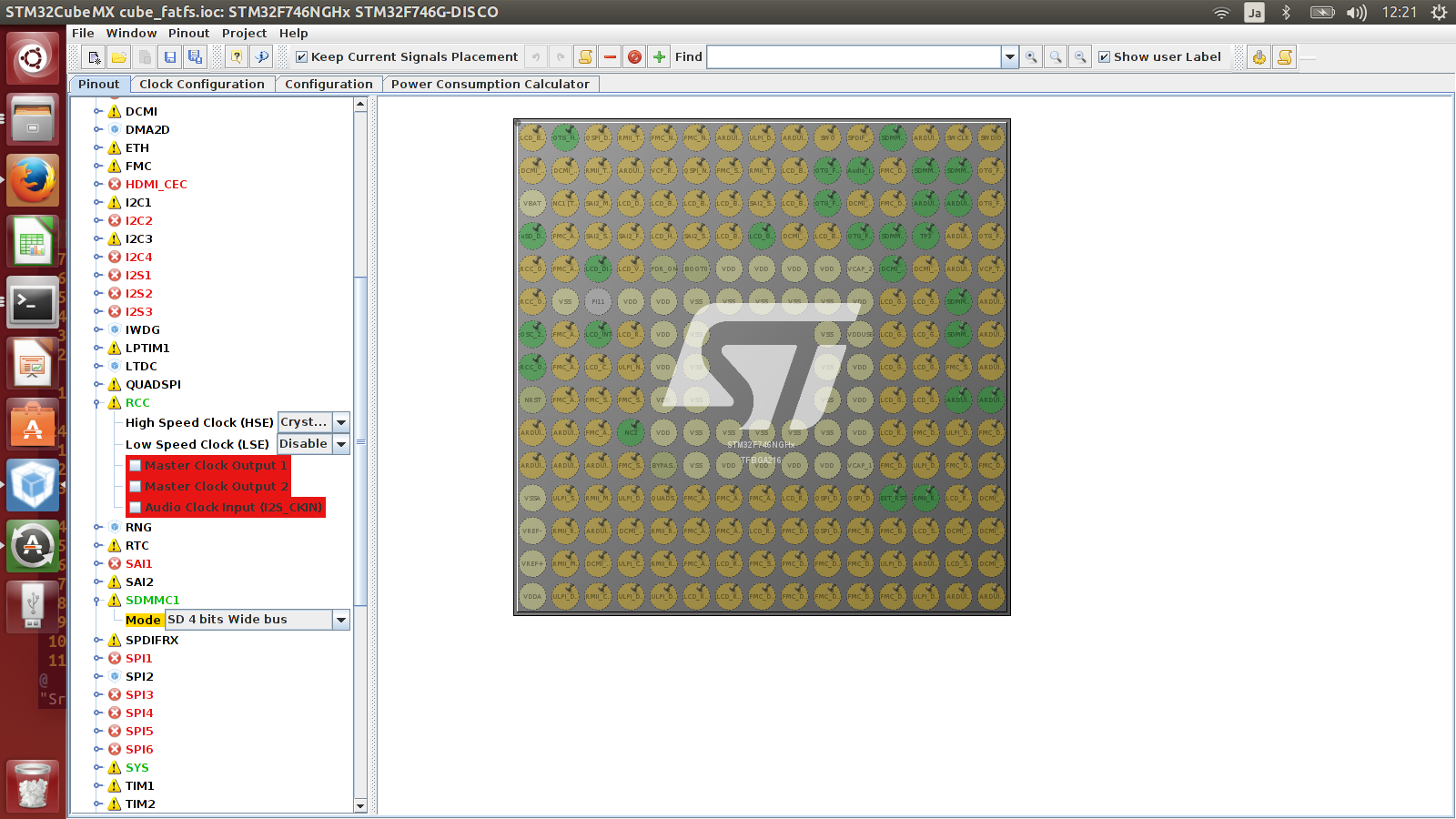Image resolution: width=1456 pixels, height=819 pixels.
Task: Click the red minus toolbar icon
Action: (610, 57)
